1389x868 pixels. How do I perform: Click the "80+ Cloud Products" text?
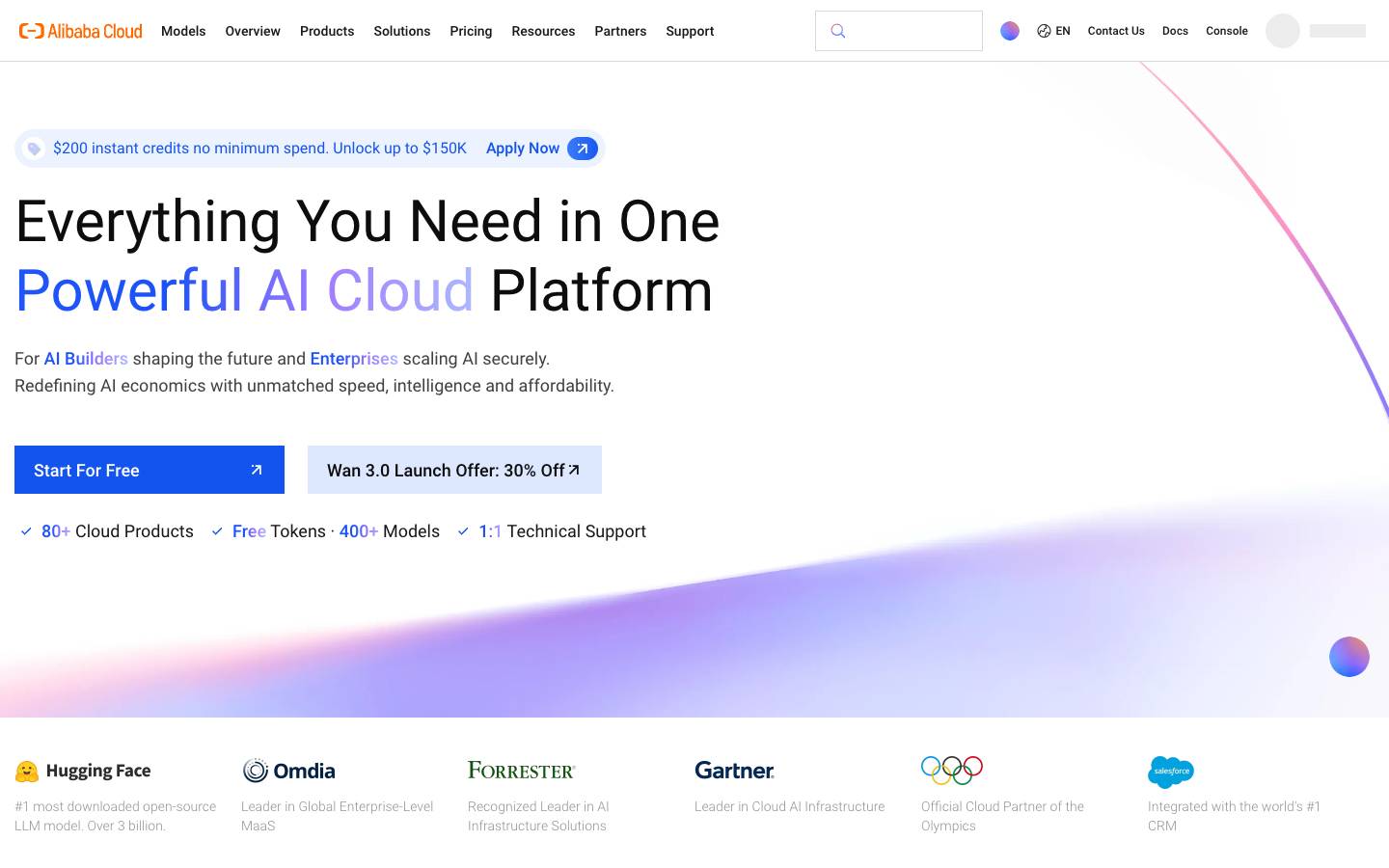(x=118, y=531)
